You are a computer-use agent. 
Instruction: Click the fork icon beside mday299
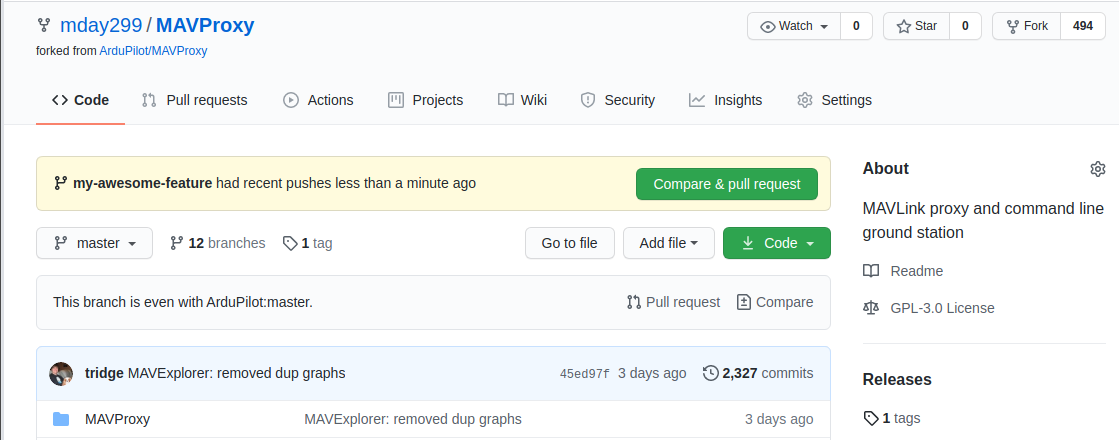[44, 26]
